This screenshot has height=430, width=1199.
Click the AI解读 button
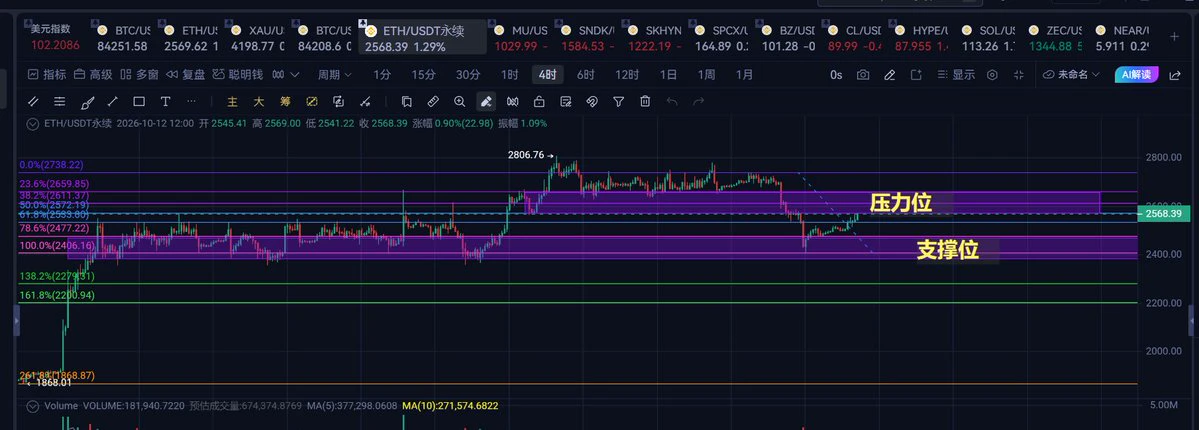1137,75
